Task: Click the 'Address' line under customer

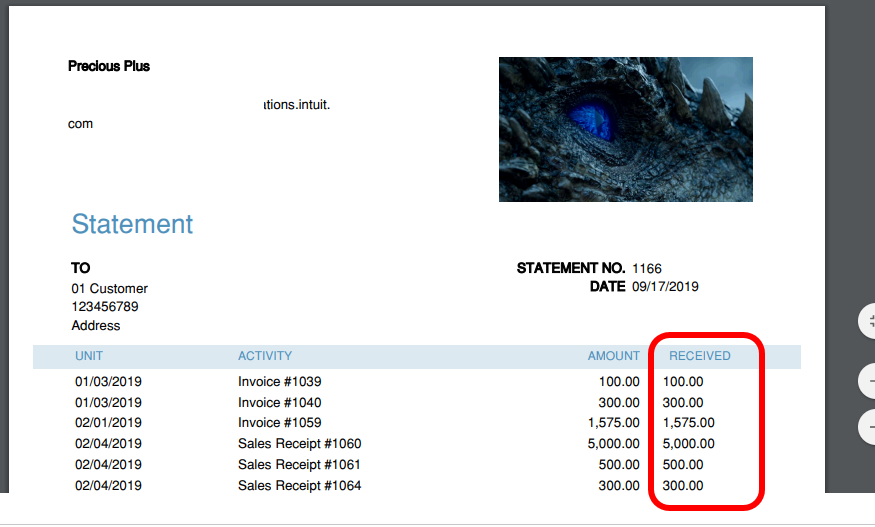Action: pyautogui.click(x=95, y=325)
